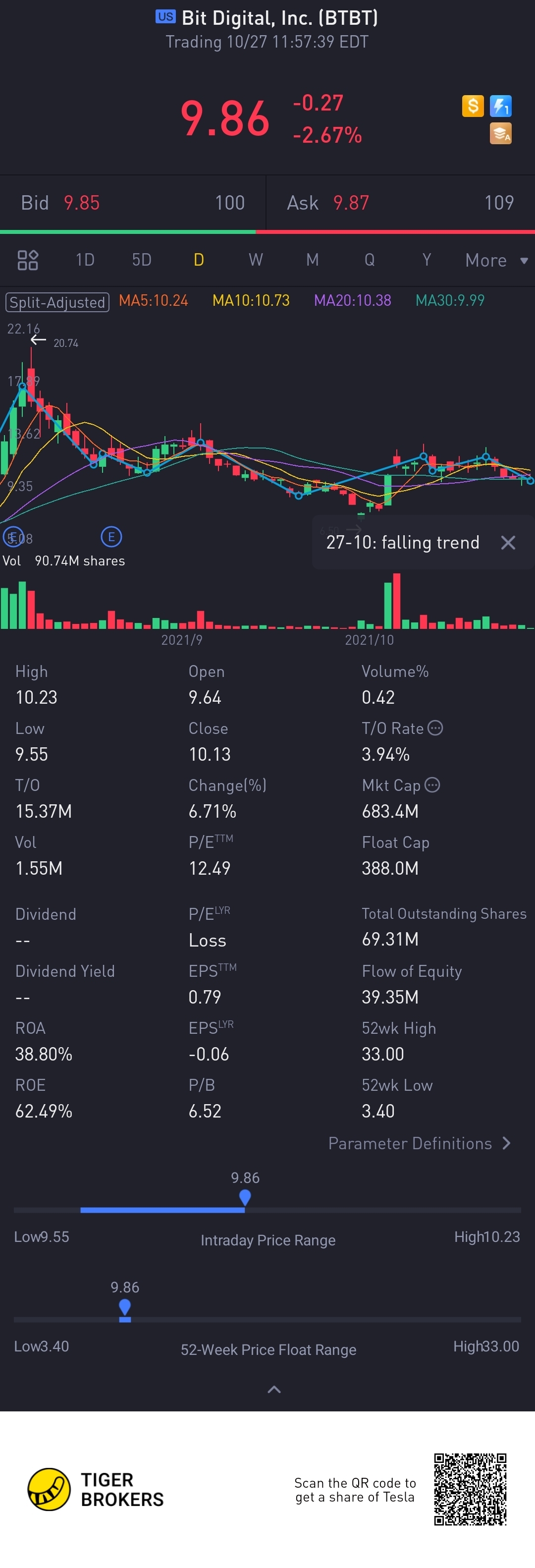The height and width of the screenshot is (1568, 535).
Task: Tap the T/O value 15.37M
Action: pyautogui.click(x=44, y=811)
